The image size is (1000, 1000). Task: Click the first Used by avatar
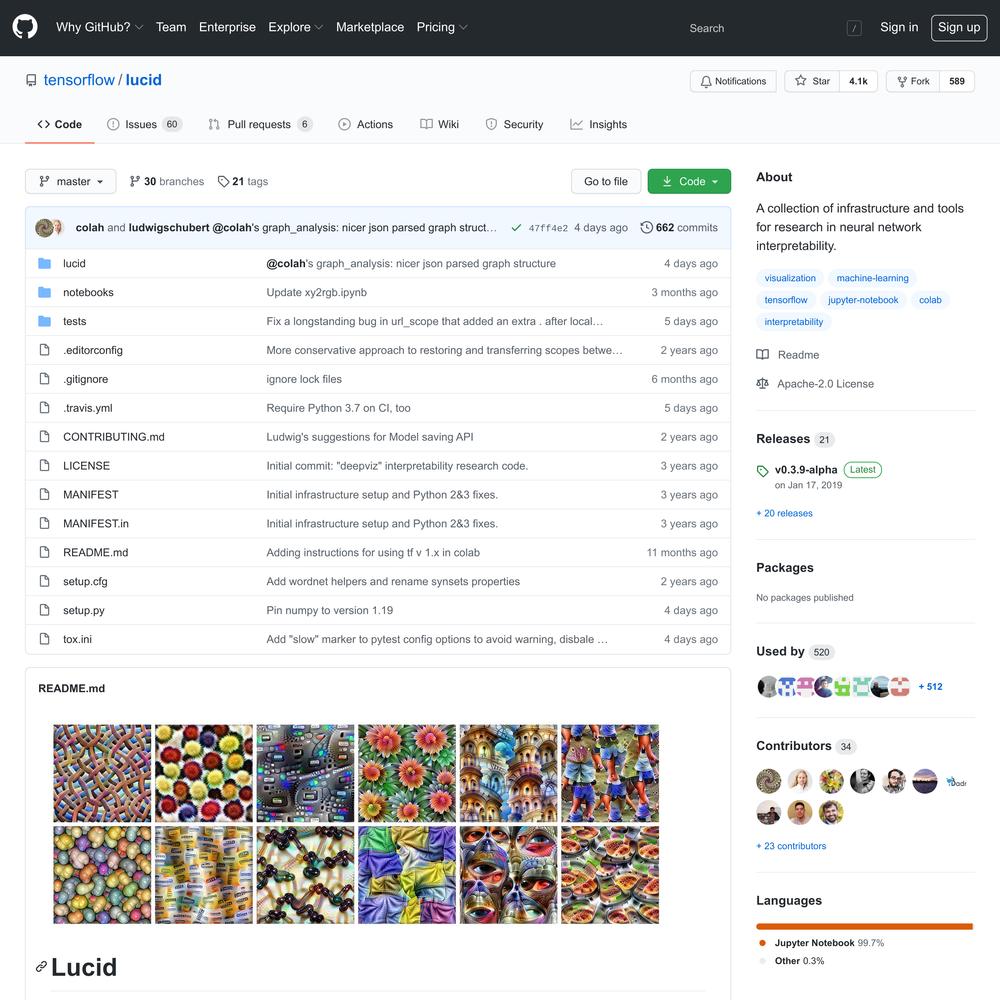(x=767, y=686)
